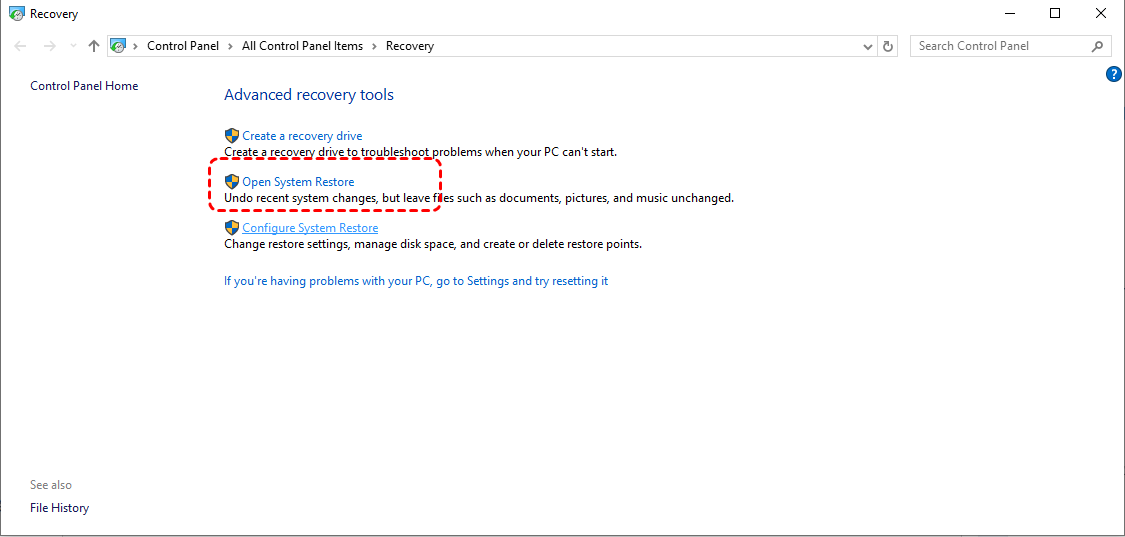Click the Advanced recovery tools heading
The height and width of the screenshot is (537, 1125).
(309, 95)
